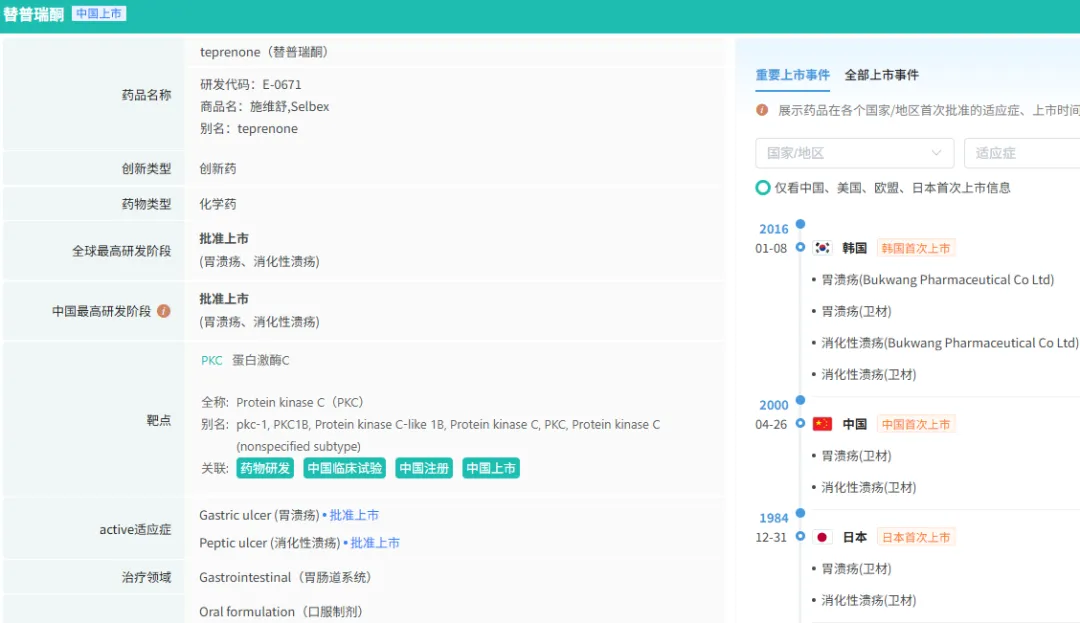Click the 药物研发 tag button

265,468
